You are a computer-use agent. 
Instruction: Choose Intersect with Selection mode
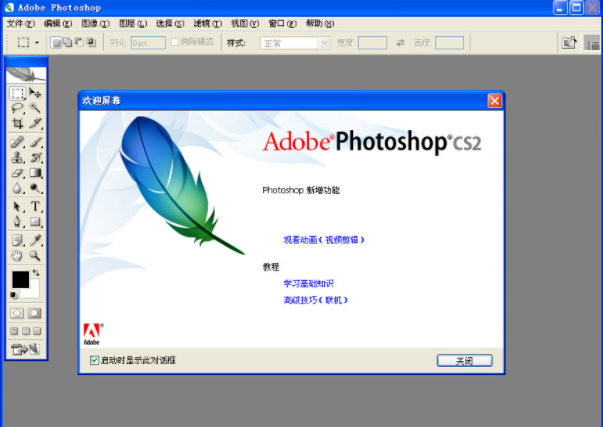[x=91, y=42]
